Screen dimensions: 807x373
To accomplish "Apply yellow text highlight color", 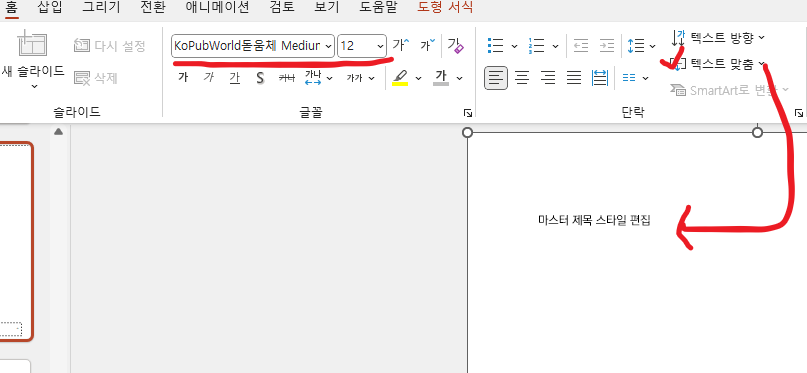I will click(x=400, y=78).
